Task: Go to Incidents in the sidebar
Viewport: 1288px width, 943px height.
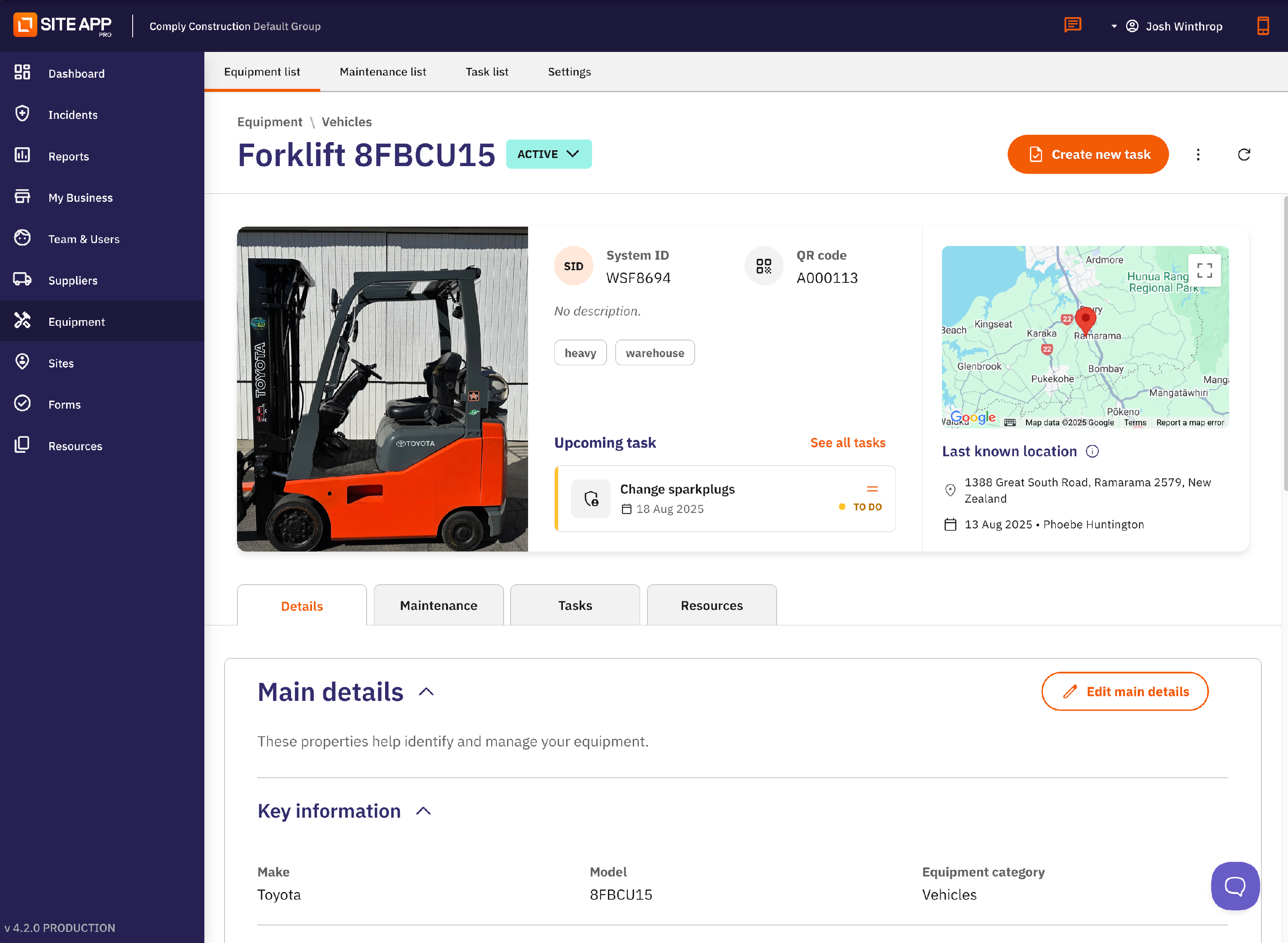Action: [x=102, y=114]
